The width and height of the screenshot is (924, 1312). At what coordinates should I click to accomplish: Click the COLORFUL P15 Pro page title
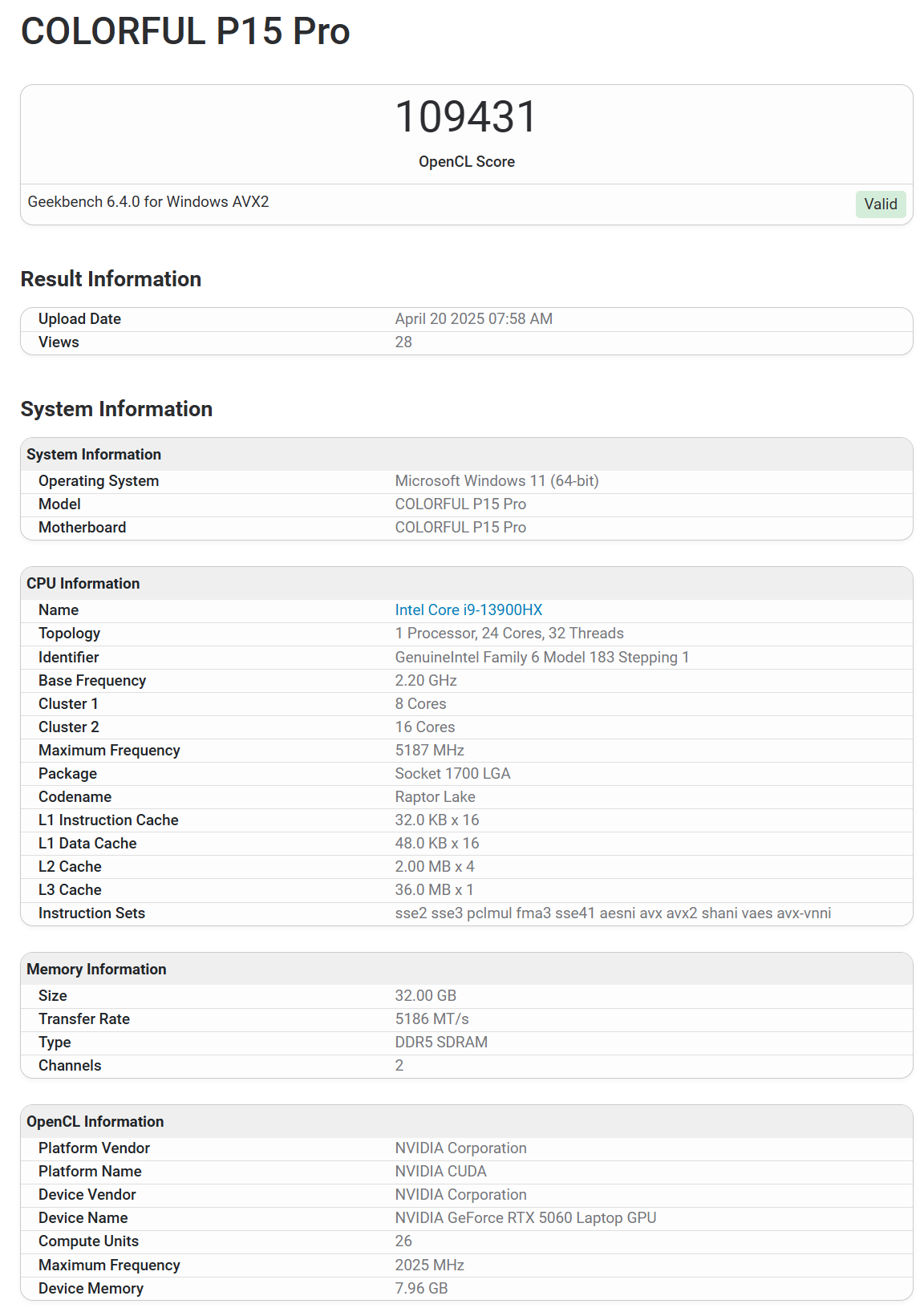tap(185, 32)
